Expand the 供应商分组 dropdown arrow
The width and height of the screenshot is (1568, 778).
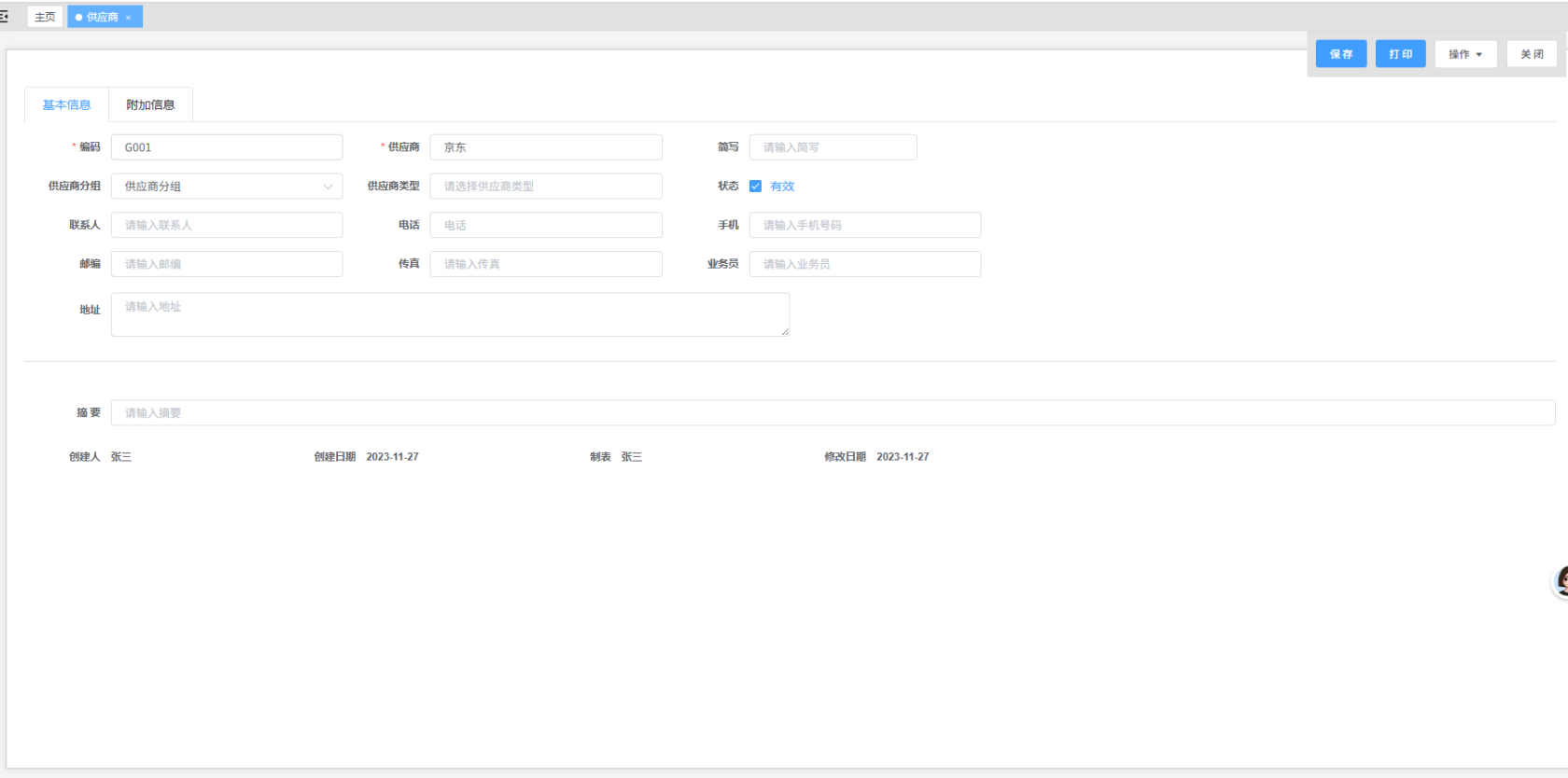328,187
